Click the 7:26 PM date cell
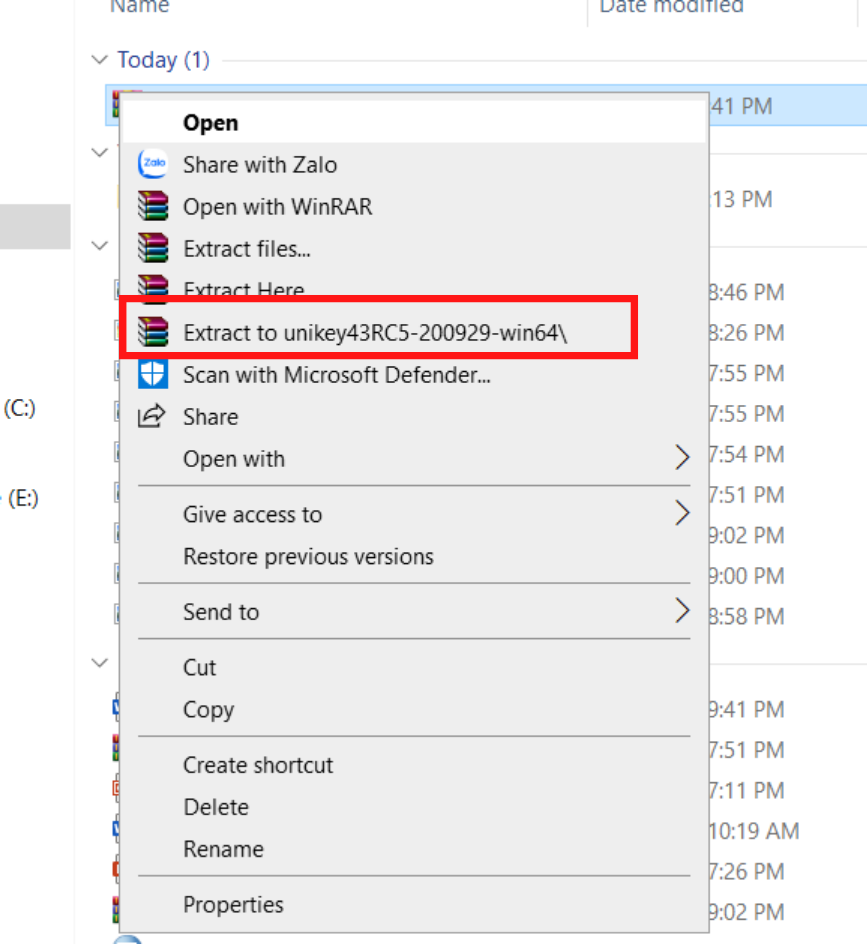This screenshot has width=867, height=944. (x=747, y=872)
